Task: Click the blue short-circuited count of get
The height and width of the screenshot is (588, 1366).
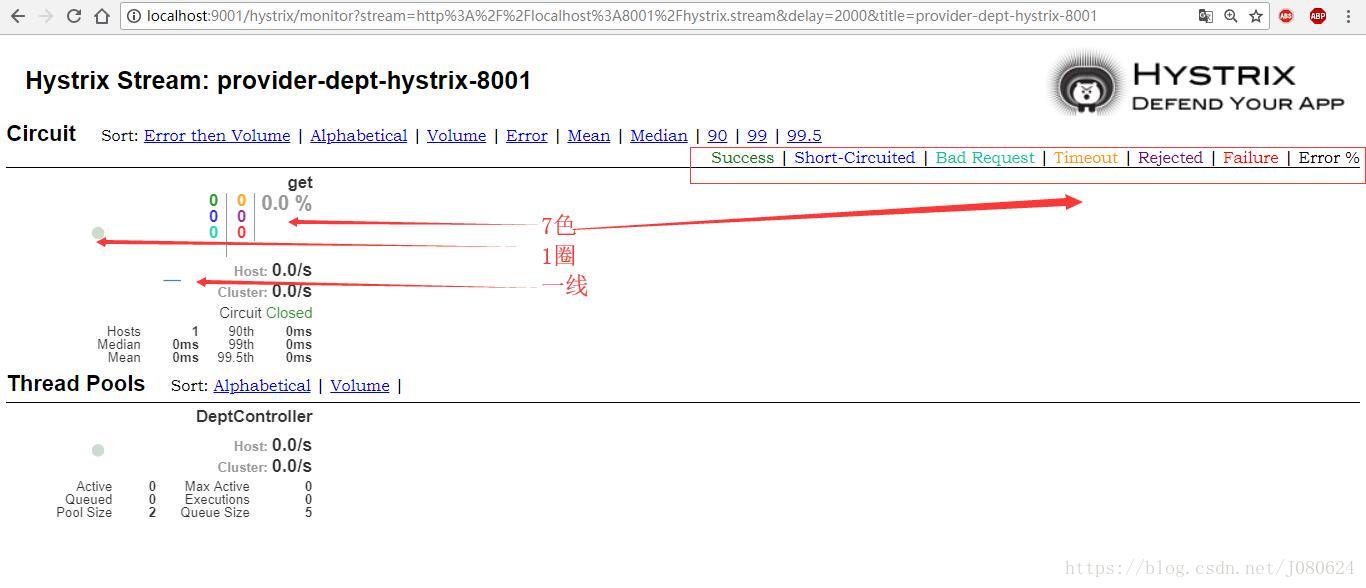Action: point(214,217)
